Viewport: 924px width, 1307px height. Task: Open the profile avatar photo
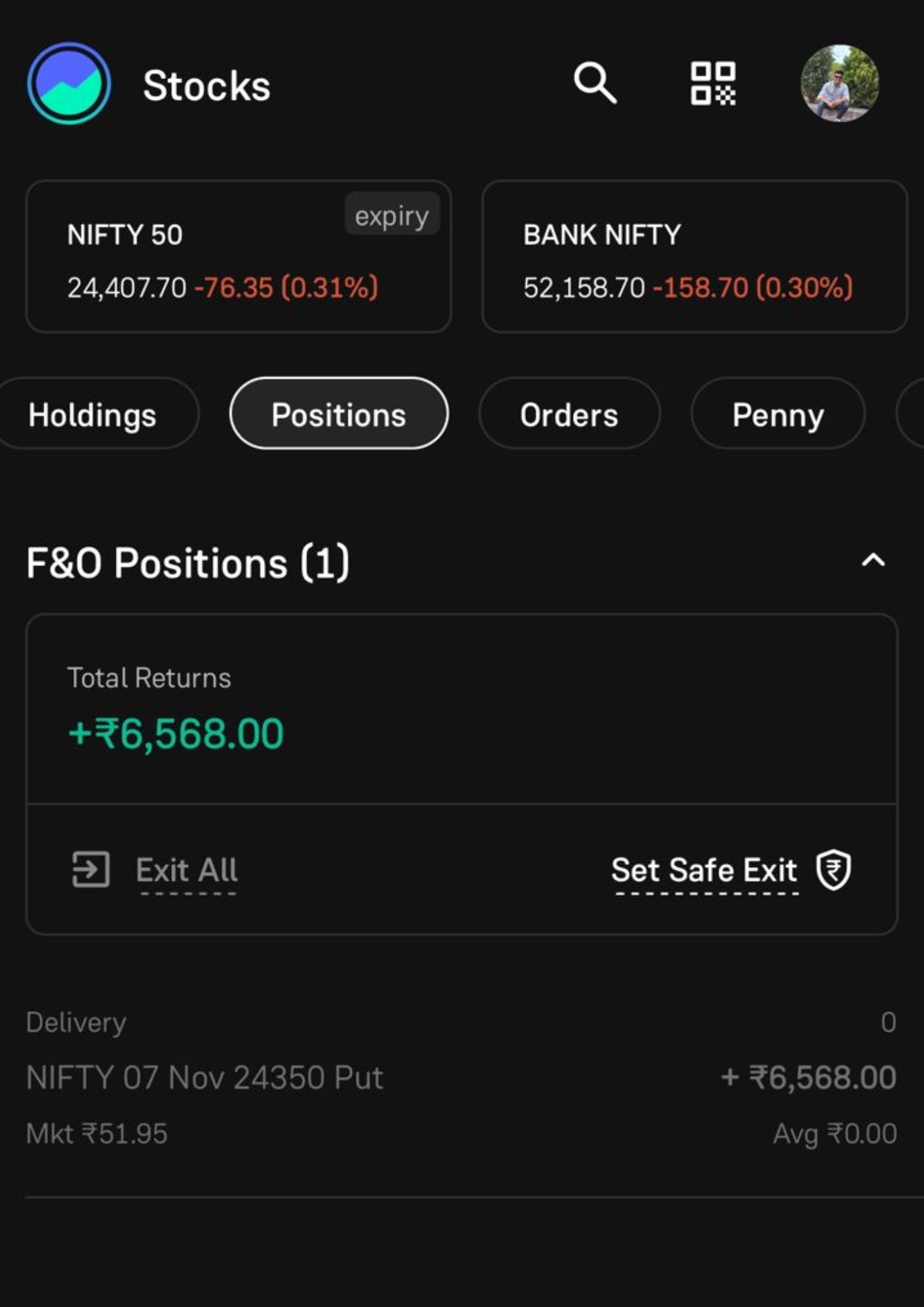pos(840,83)
